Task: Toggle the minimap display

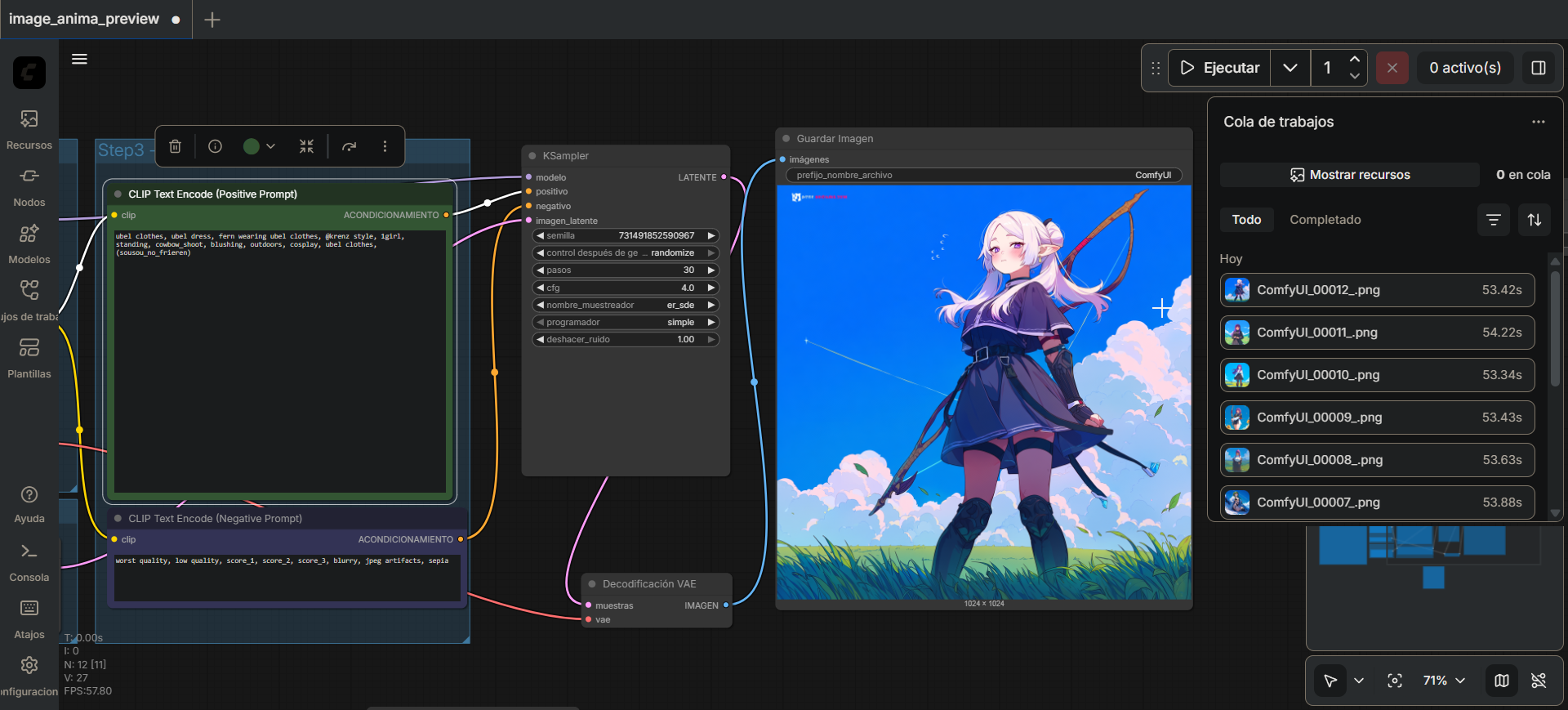Action: tap(1502, 681)
